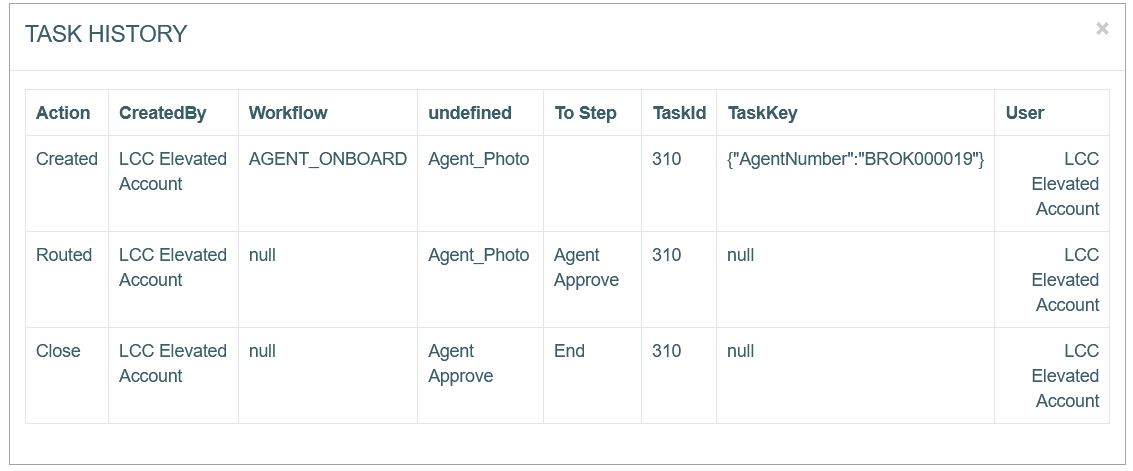Click the undefined column header
Image resolution: width=1133 pixels, height=471 pixels.
470,113
